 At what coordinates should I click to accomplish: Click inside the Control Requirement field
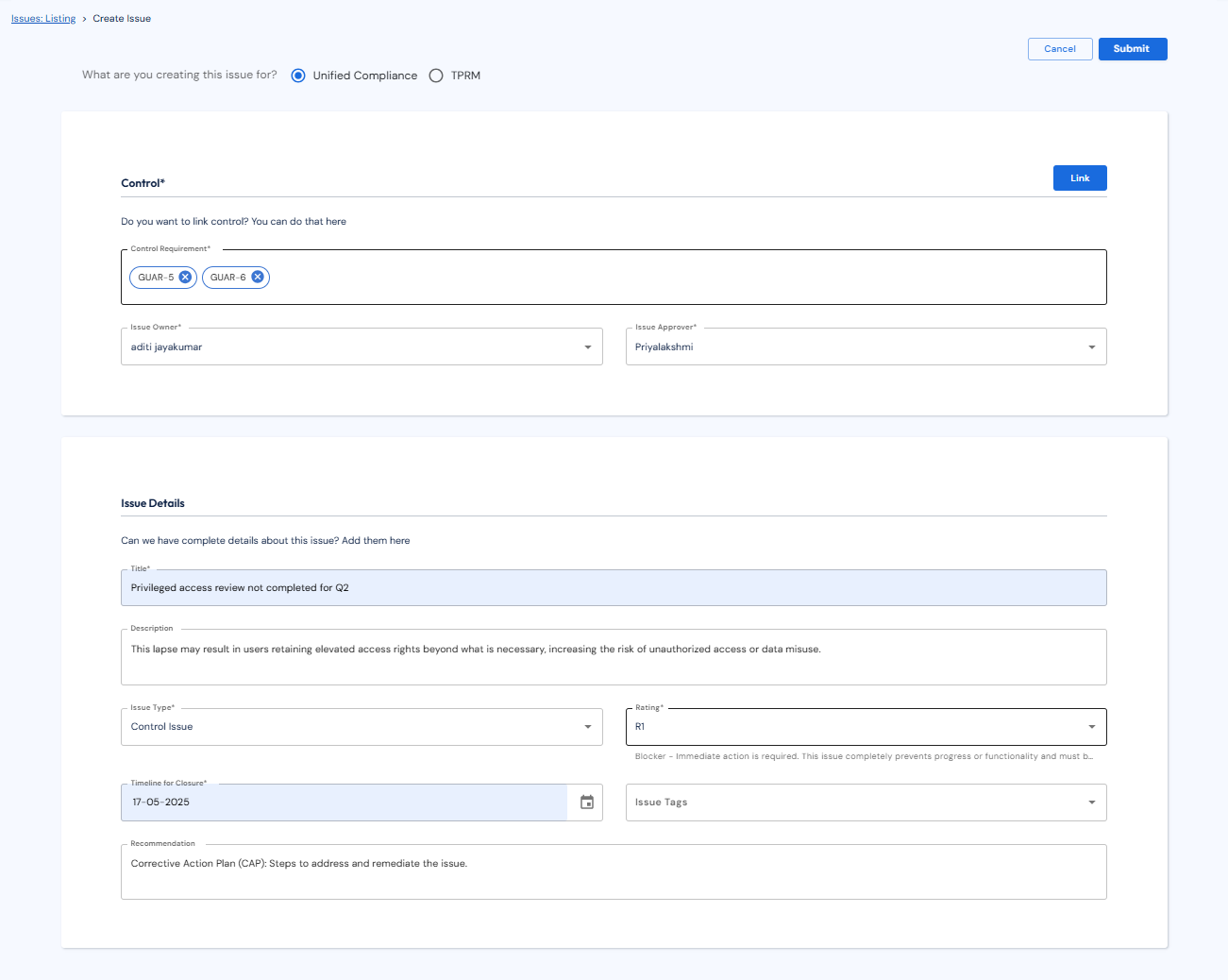(614, 277)
